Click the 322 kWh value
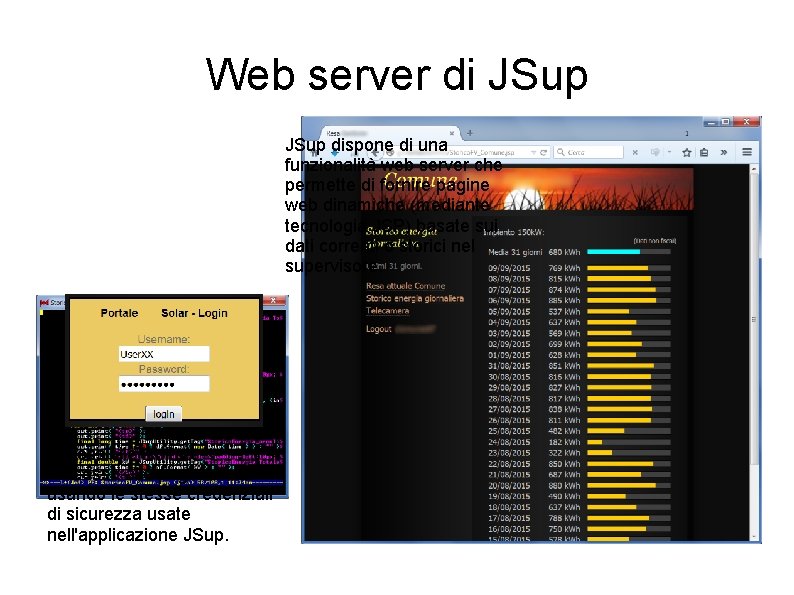This screenshot has height=595, width=794. (564, 453)
